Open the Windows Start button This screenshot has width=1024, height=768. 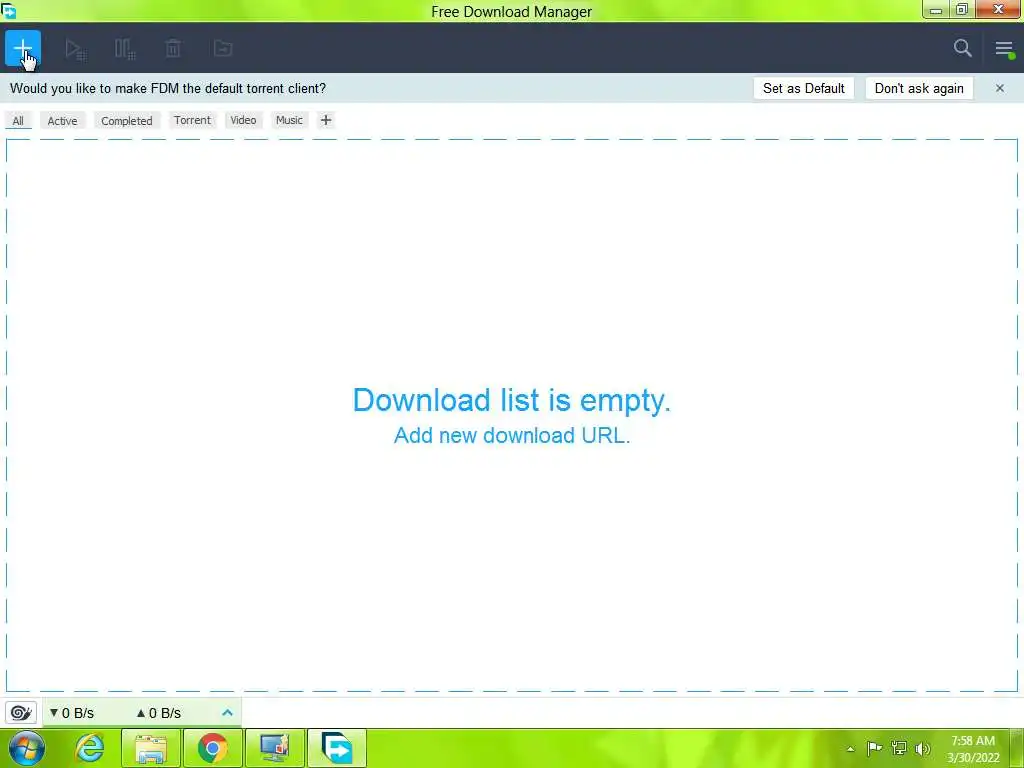27,748
